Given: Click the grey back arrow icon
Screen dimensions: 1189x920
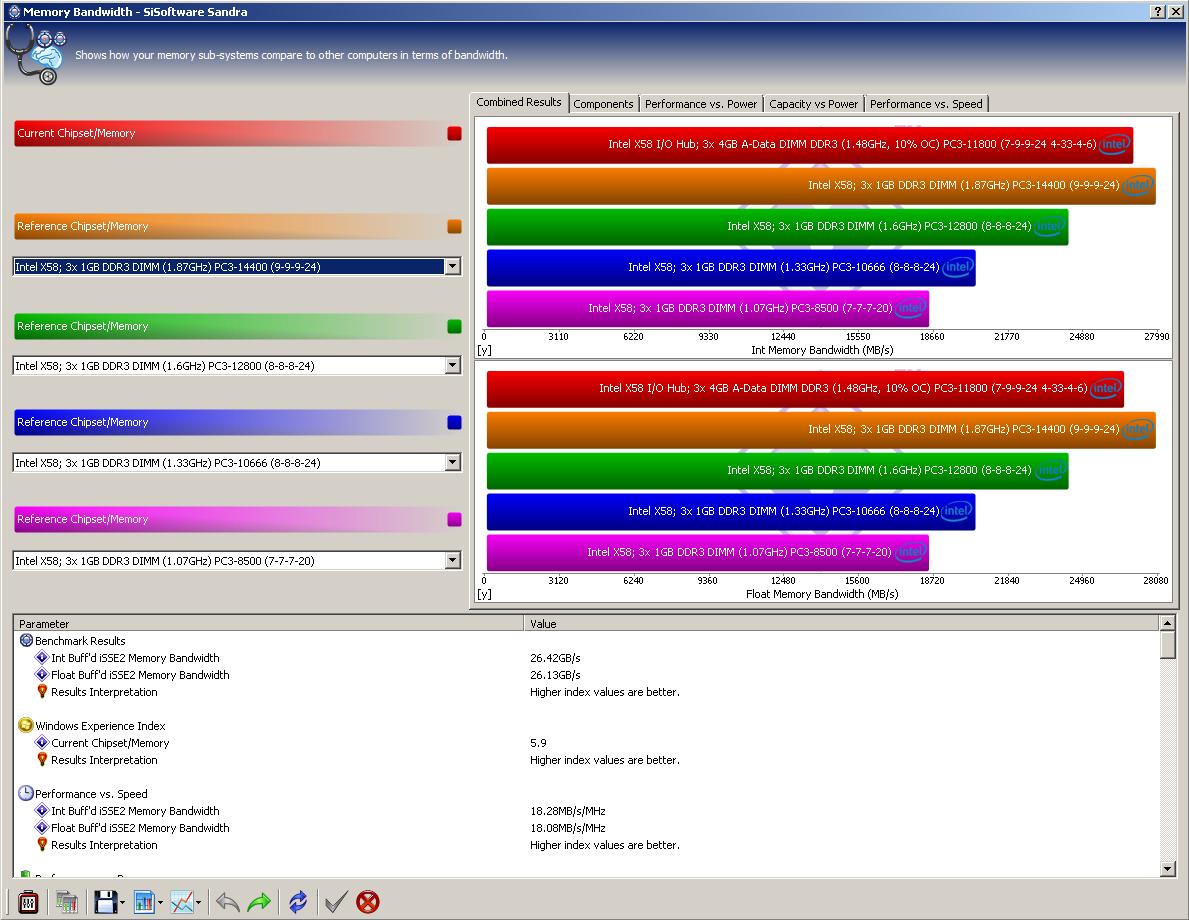Looking at the screenshot, I should (x=227, y=902).
